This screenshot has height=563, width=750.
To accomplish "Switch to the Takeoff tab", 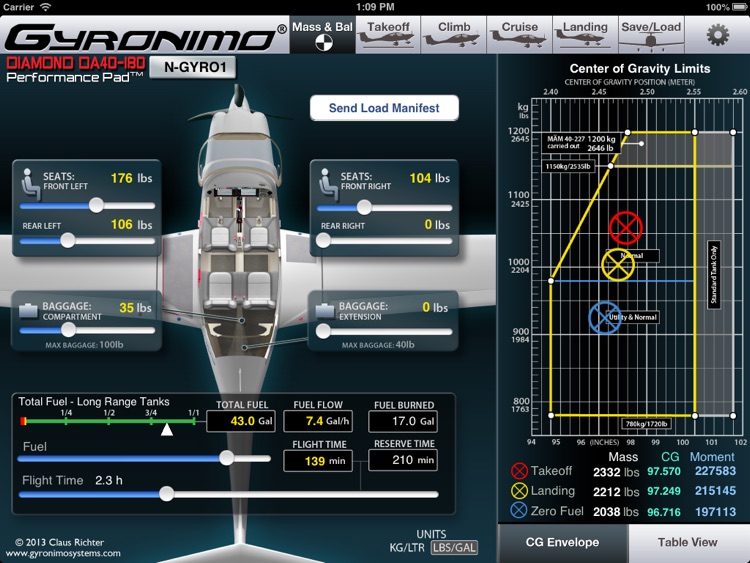I will pos(388,34).
